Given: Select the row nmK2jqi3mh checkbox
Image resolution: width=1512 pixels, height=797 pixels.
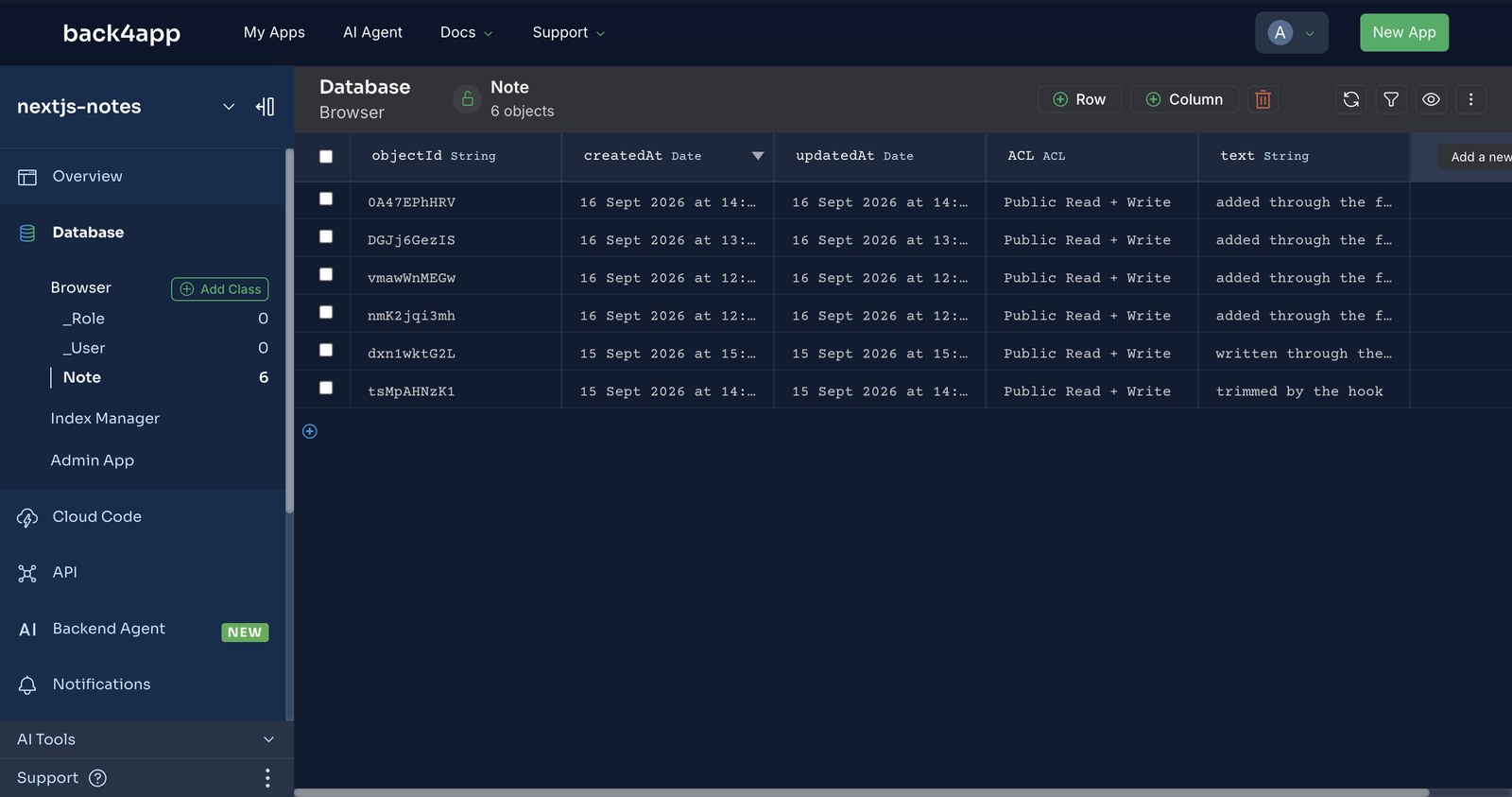Looking at the screenshot, I should [x=326, y=312].
